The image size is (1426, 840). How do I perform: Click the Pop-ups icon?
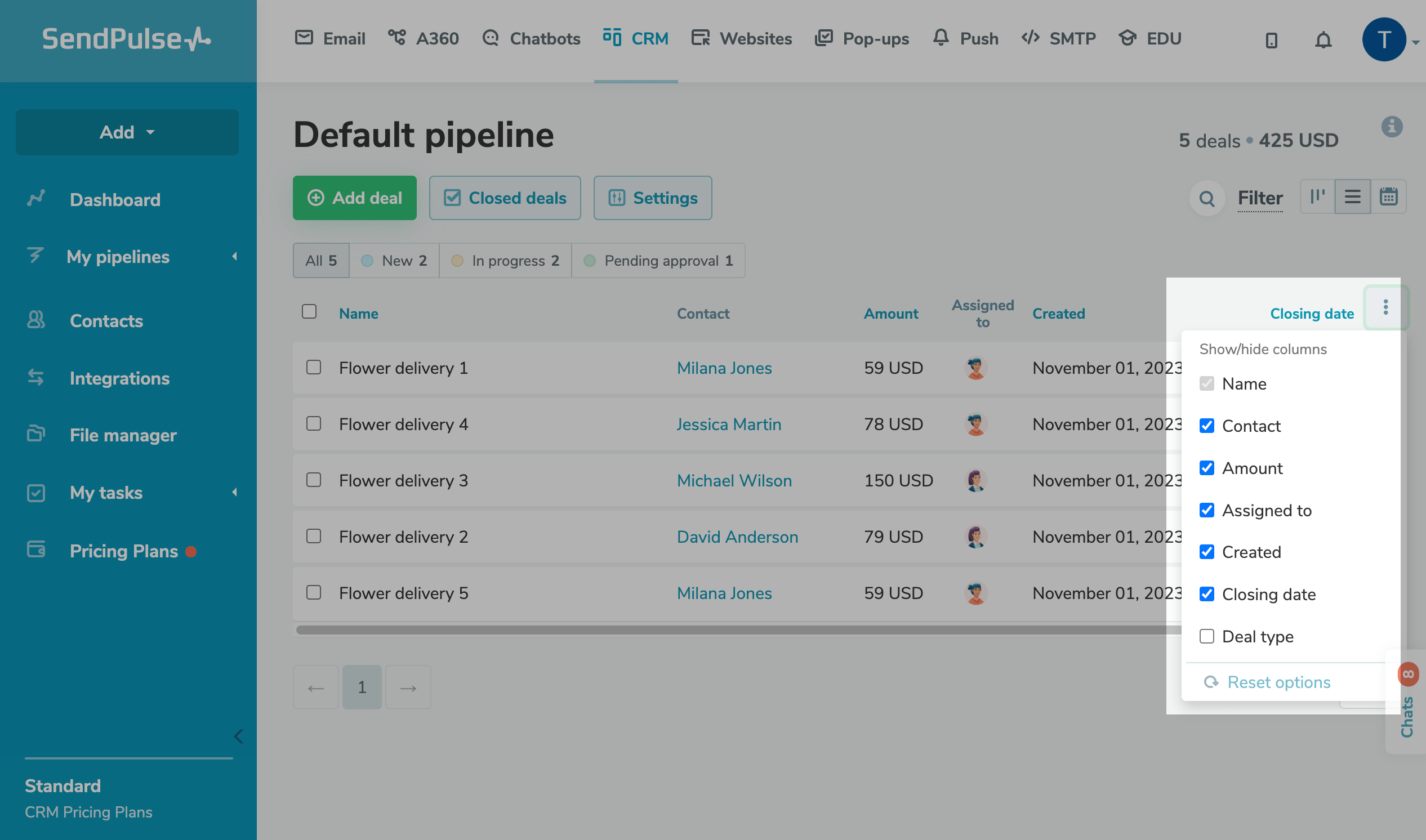(x=824, y=38)
